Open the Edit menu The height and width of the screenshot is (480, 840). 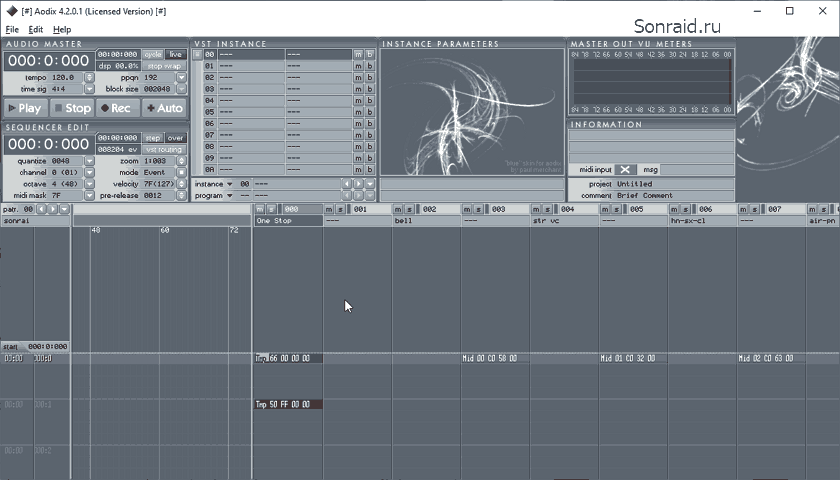(x=36, y=29)
